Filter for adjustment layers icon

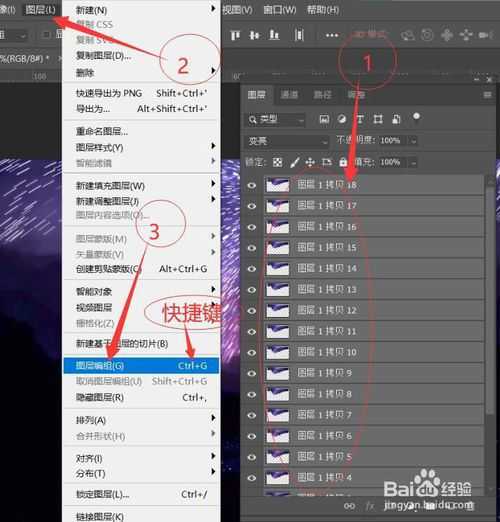[342, 119]
